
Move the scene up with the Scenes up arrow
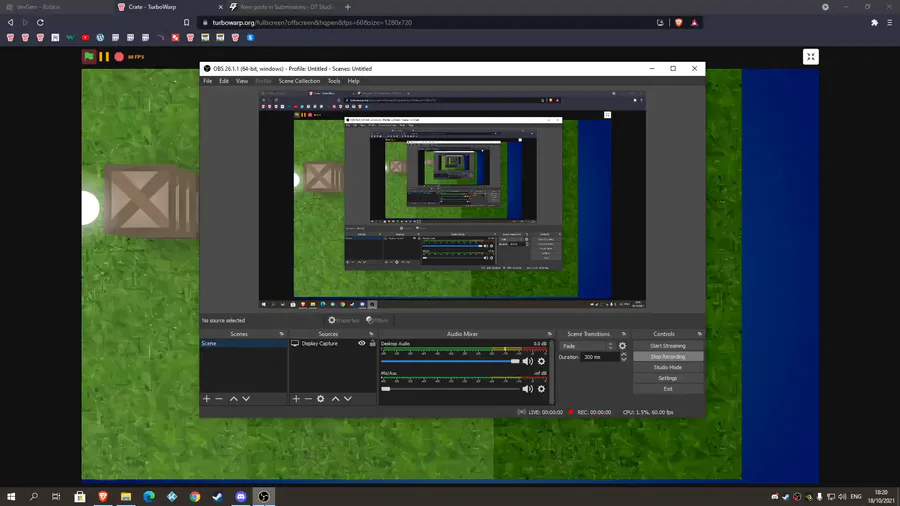tap(234, 398)
